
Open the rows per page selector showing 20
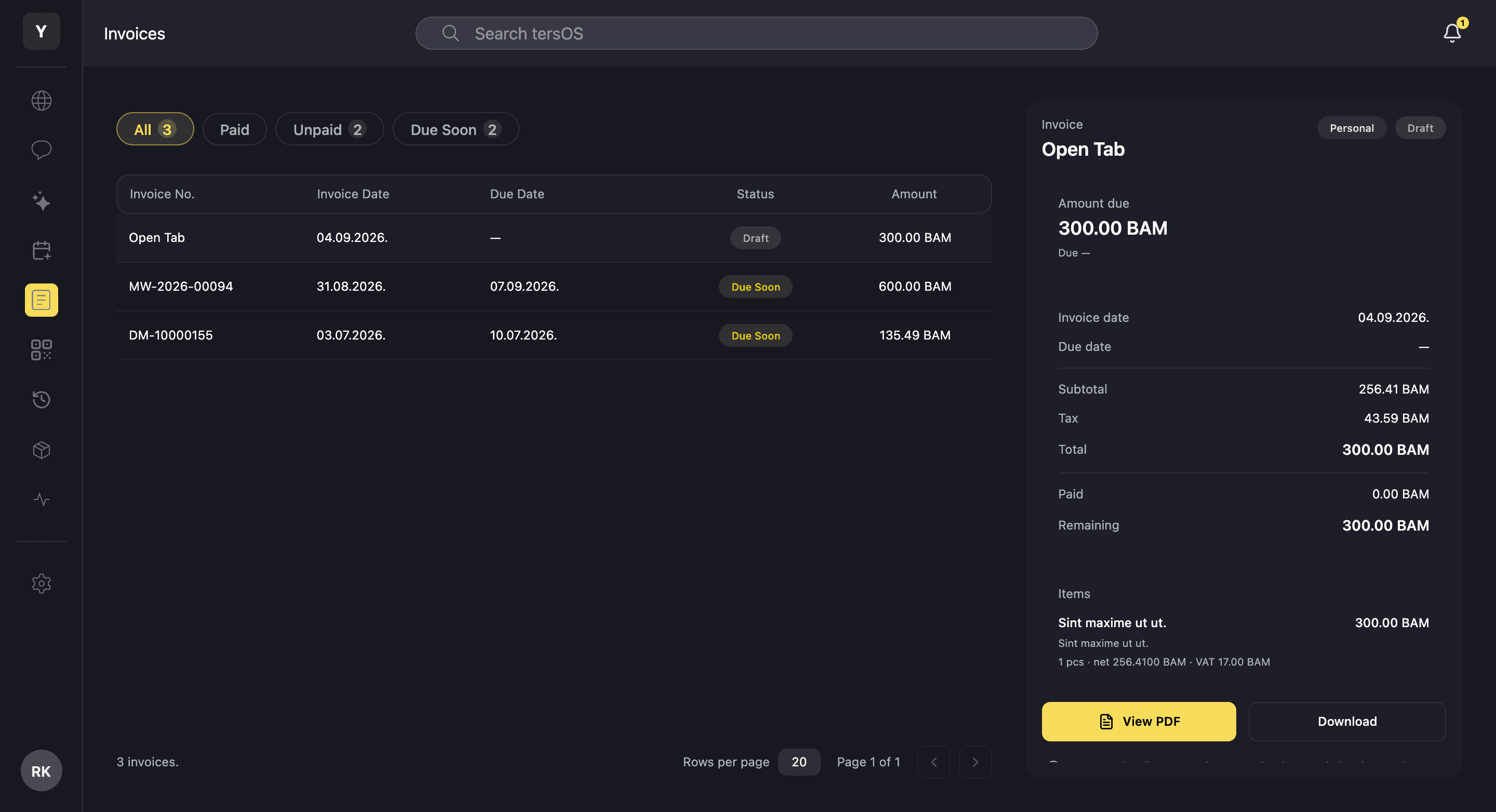[x=799, y=762]
